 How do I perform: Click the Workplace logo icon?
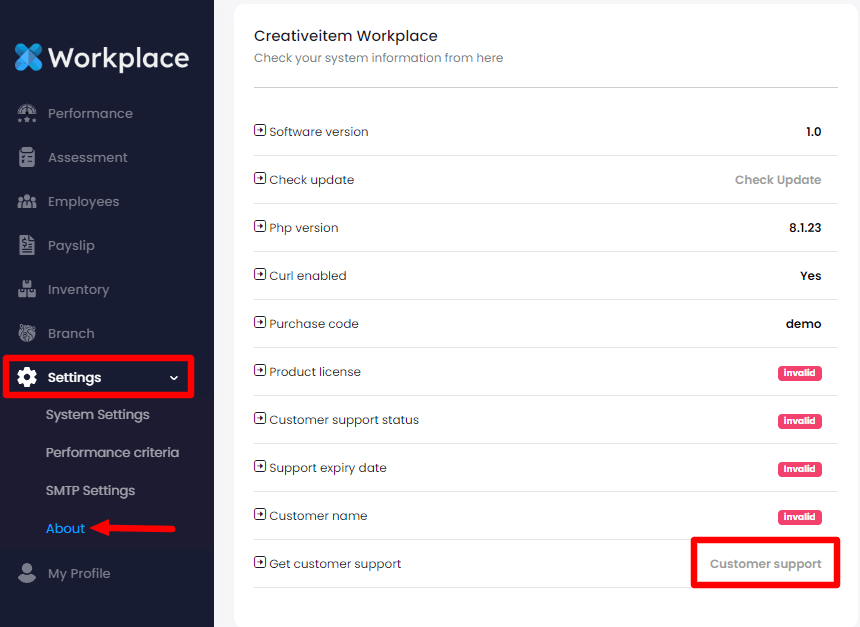28,58
